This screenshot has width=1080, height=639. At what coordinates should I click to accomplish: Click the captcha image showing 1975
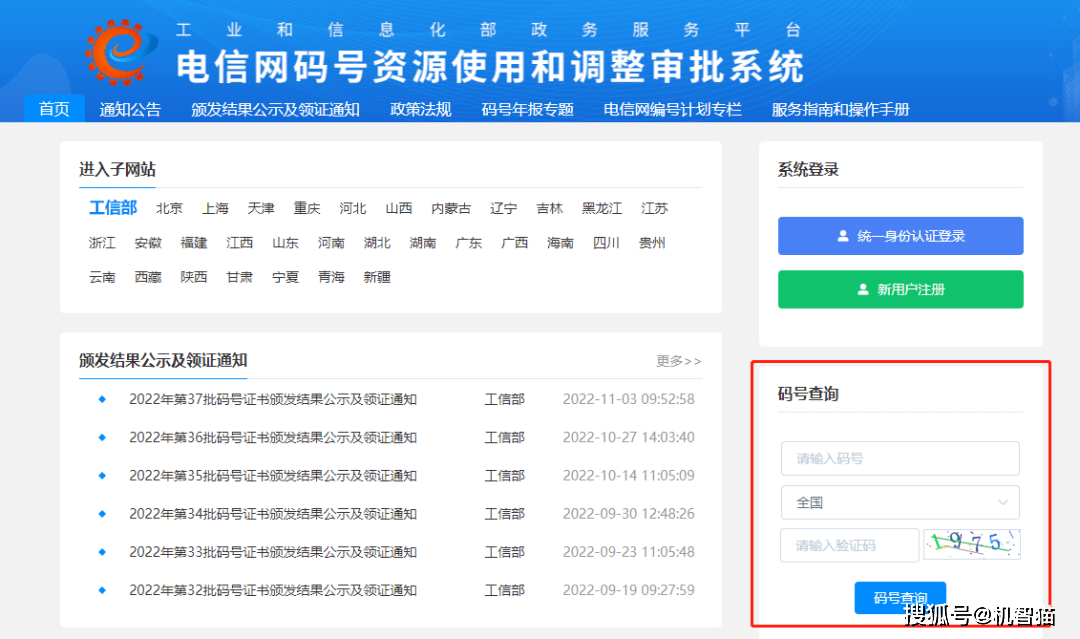pos(971,545)
